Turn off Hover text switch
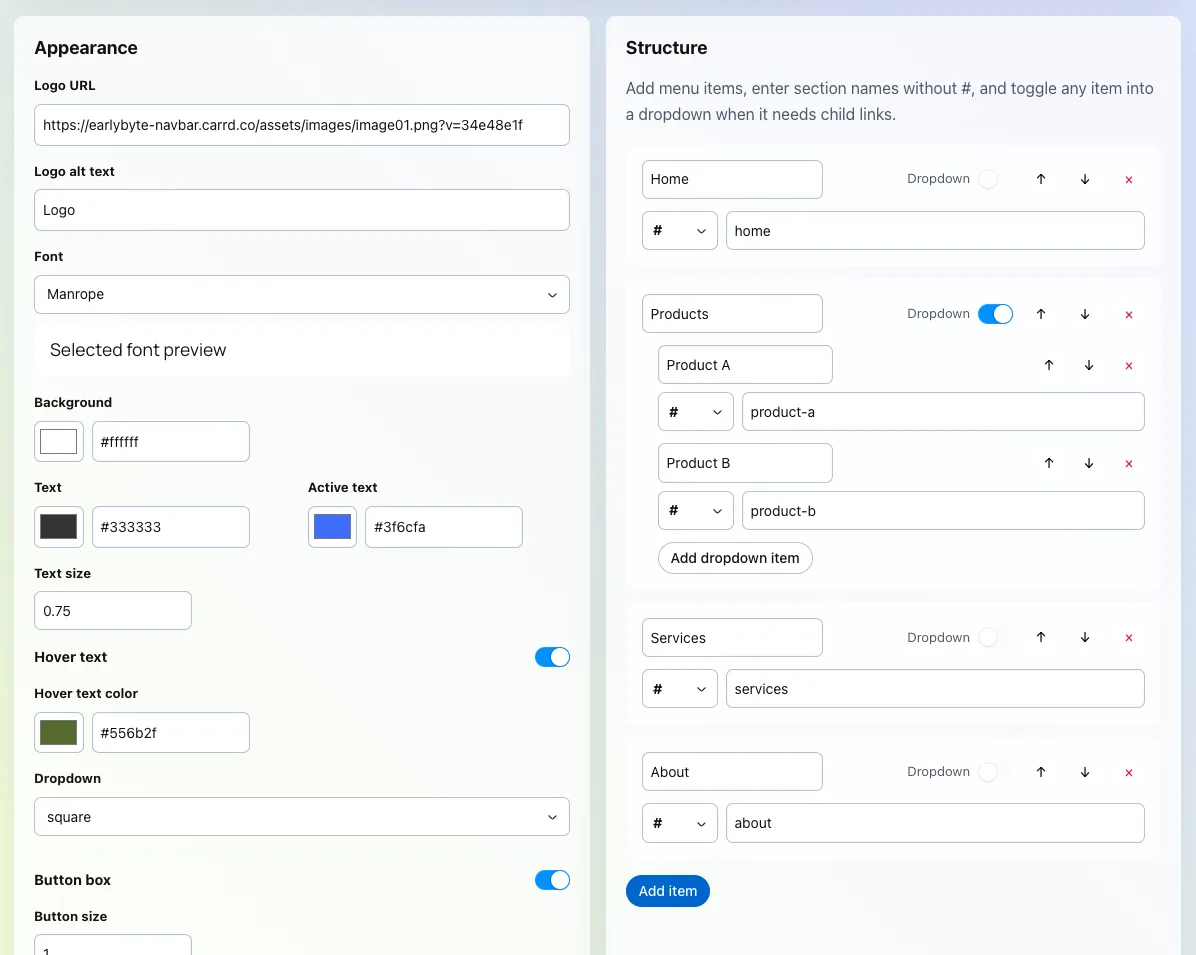This screenshot has height=955, width=1196. 552,657
